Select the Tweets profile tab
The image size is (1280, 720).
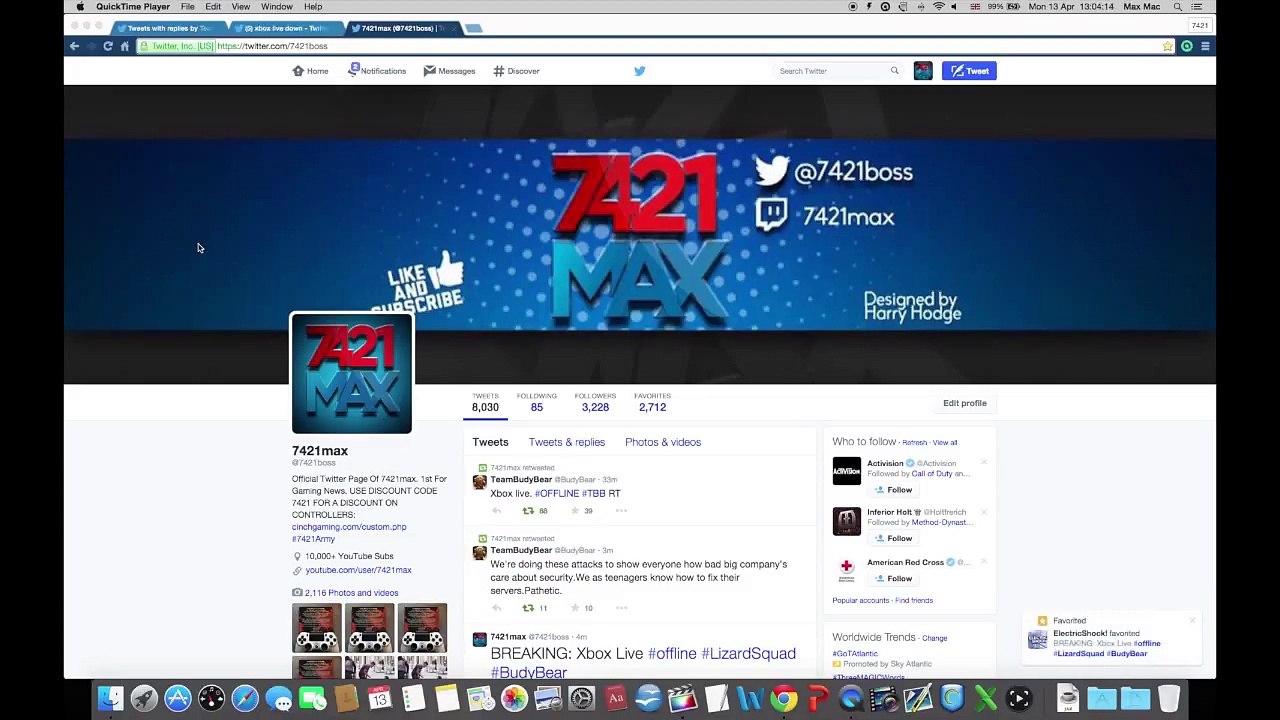(x=490, y=442)
